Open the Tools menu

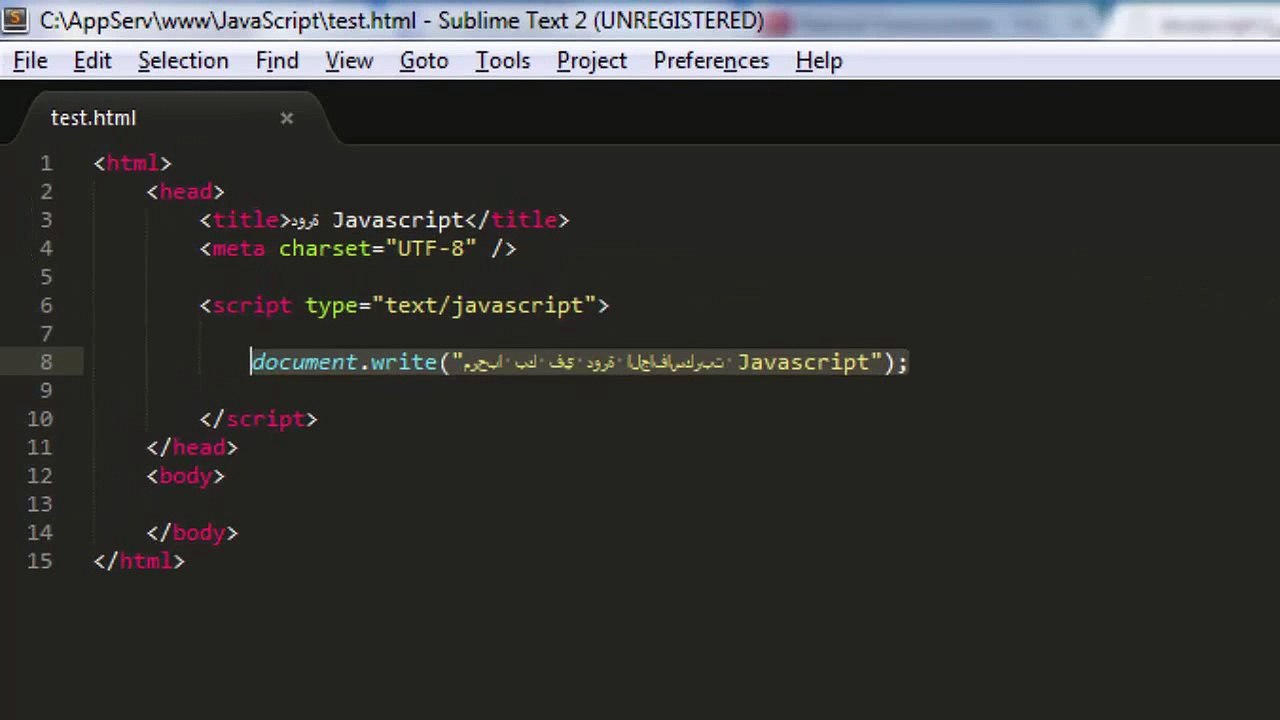tap(502, 61)
